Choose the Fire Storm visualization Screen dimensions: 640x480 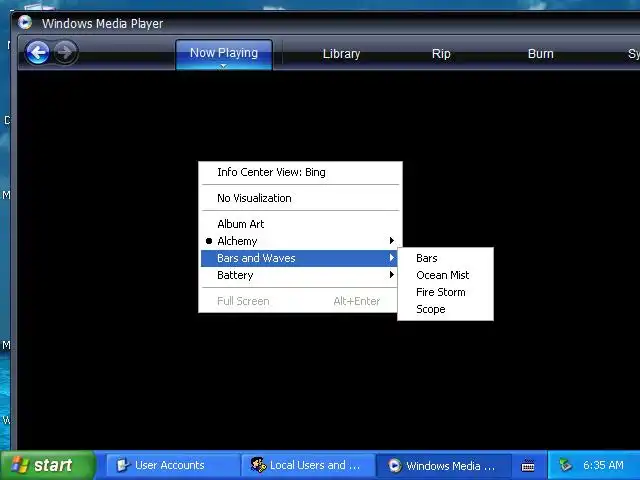tap(445, 292)
